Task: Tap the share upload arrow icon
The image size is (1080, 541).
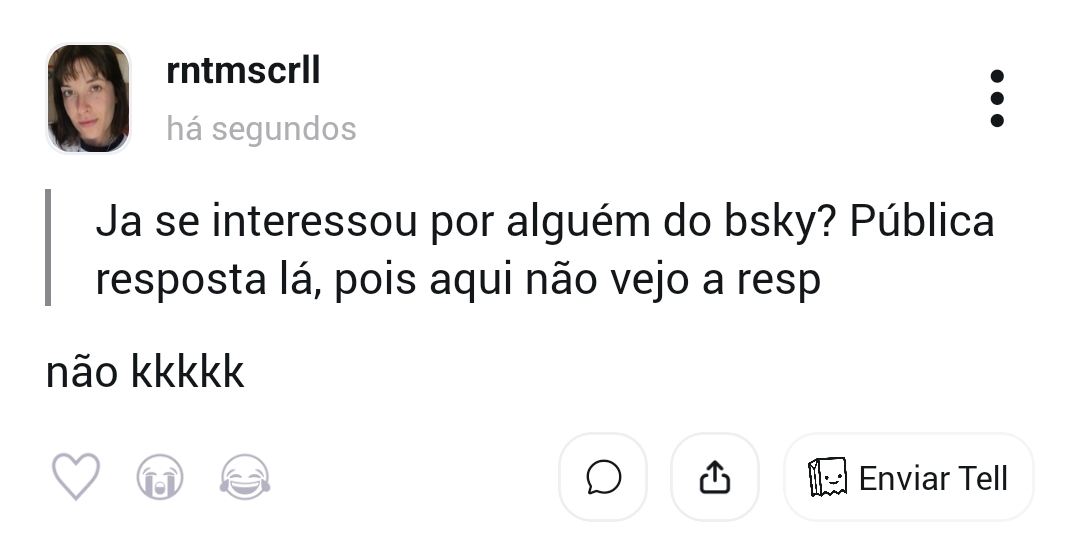Action: coord(714,478)
